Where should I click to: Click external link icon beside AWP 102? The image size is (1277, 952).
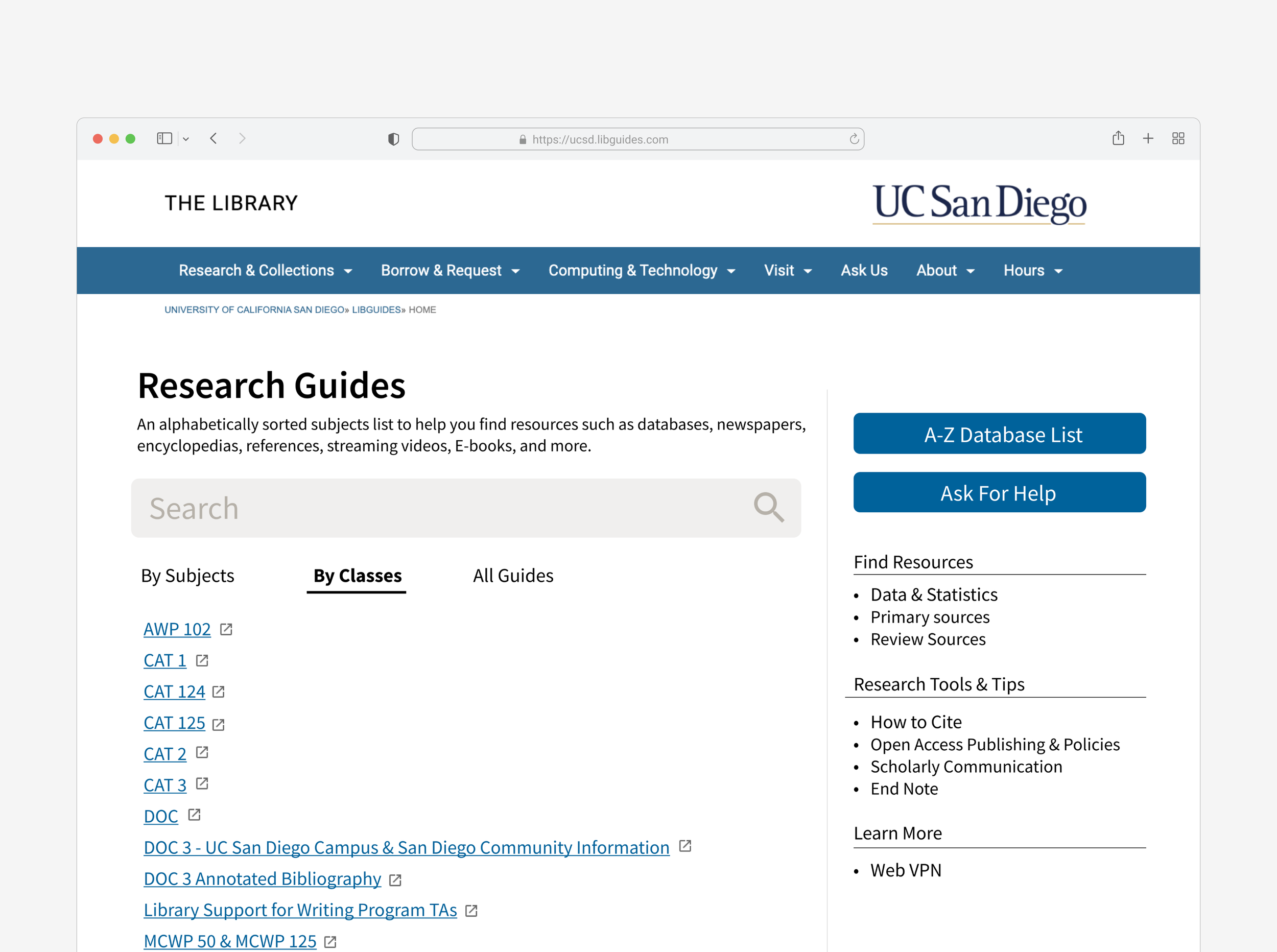point(226,629)
